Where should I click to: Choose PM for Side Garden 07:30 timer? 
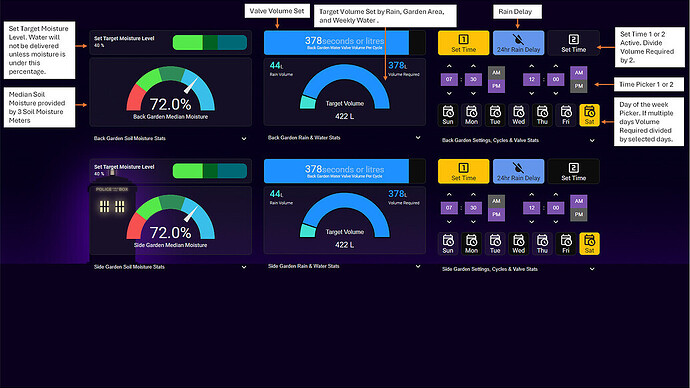tap(496, 214)
